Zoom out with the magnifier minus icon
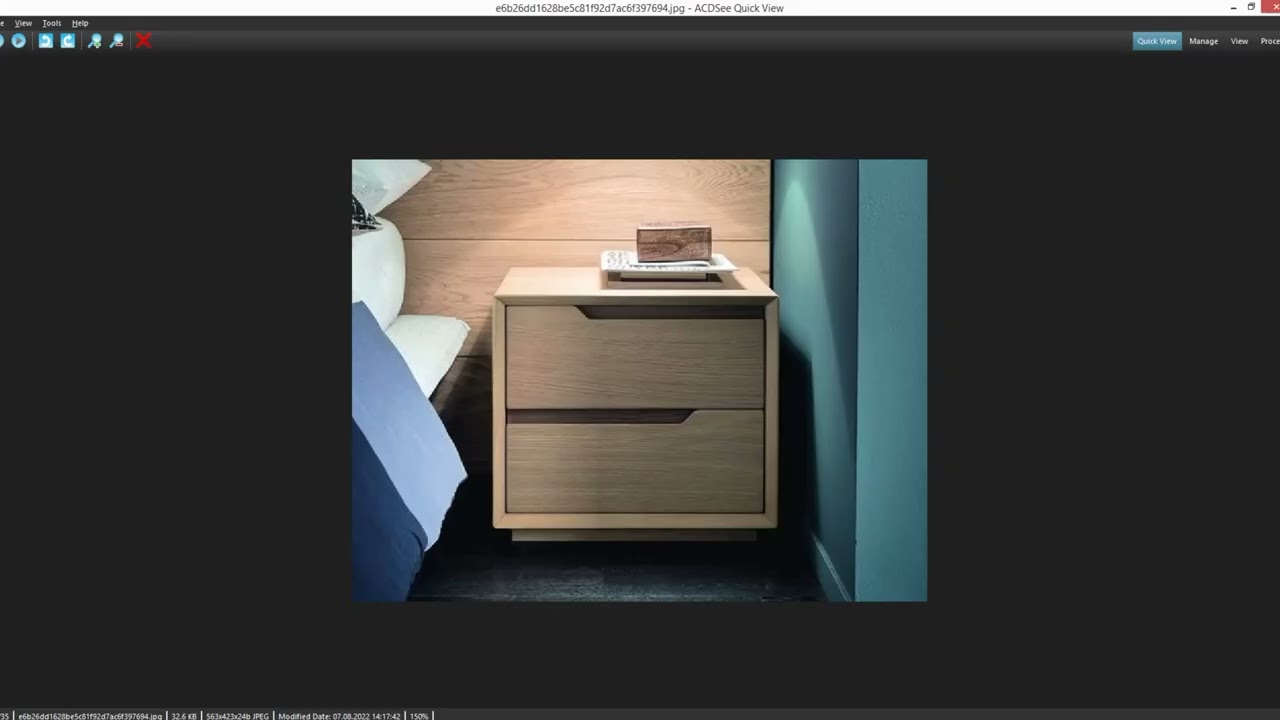This screenshot has height=720, width=1280. pyautogui.click(x=117, y=41)
